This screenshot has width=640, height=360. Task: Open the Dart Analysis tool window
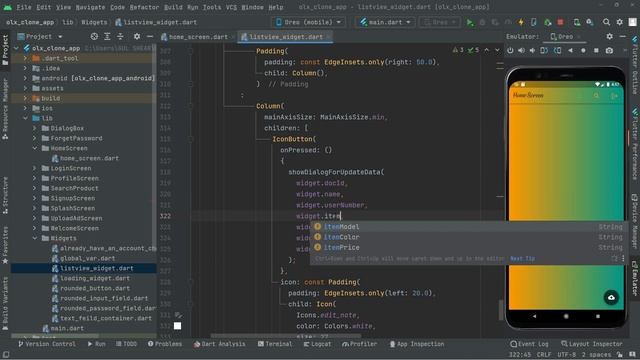[220, 344]
